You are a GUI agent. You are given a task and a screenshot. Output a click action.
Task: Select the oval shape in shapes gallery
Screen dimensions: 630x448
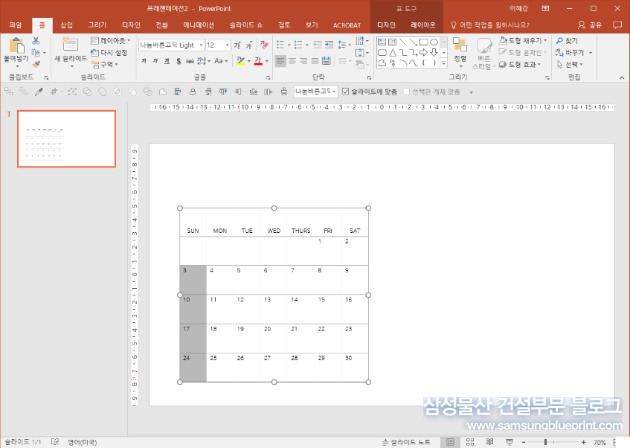pyautogui.click(x=434, y=42)
